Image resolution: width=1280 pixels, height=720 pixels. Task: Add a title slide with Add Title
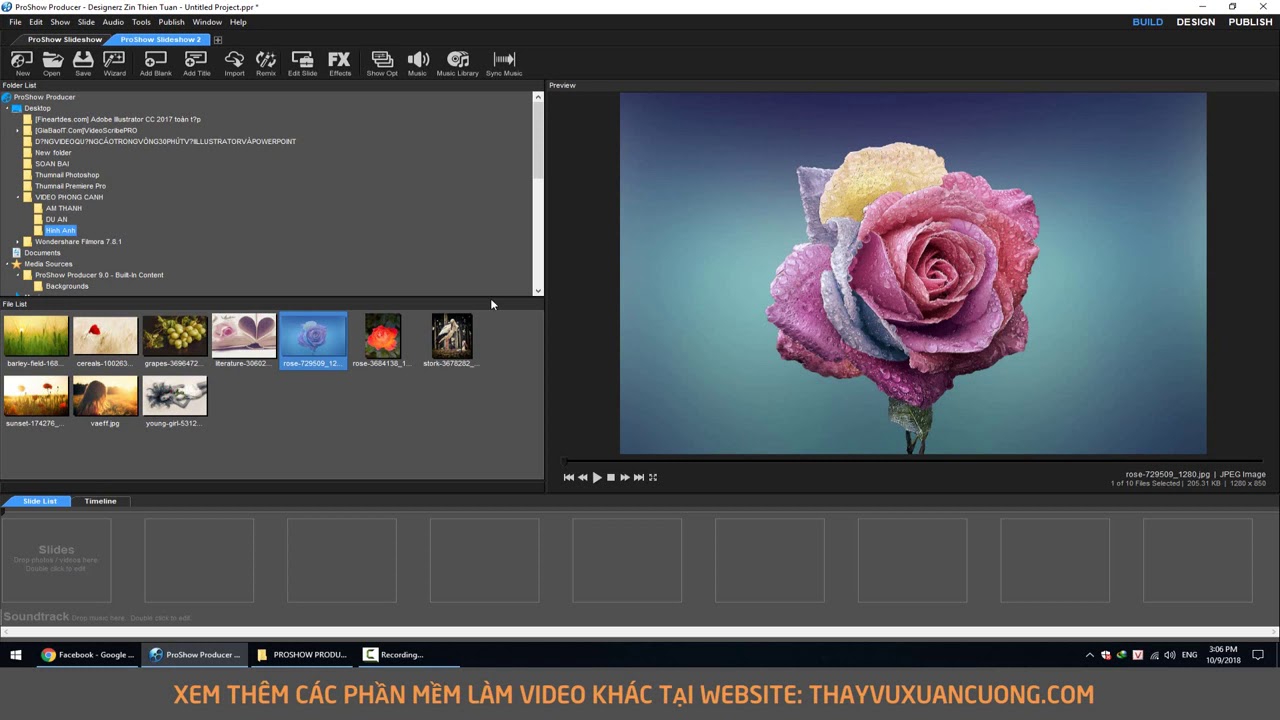coord(197,63)
